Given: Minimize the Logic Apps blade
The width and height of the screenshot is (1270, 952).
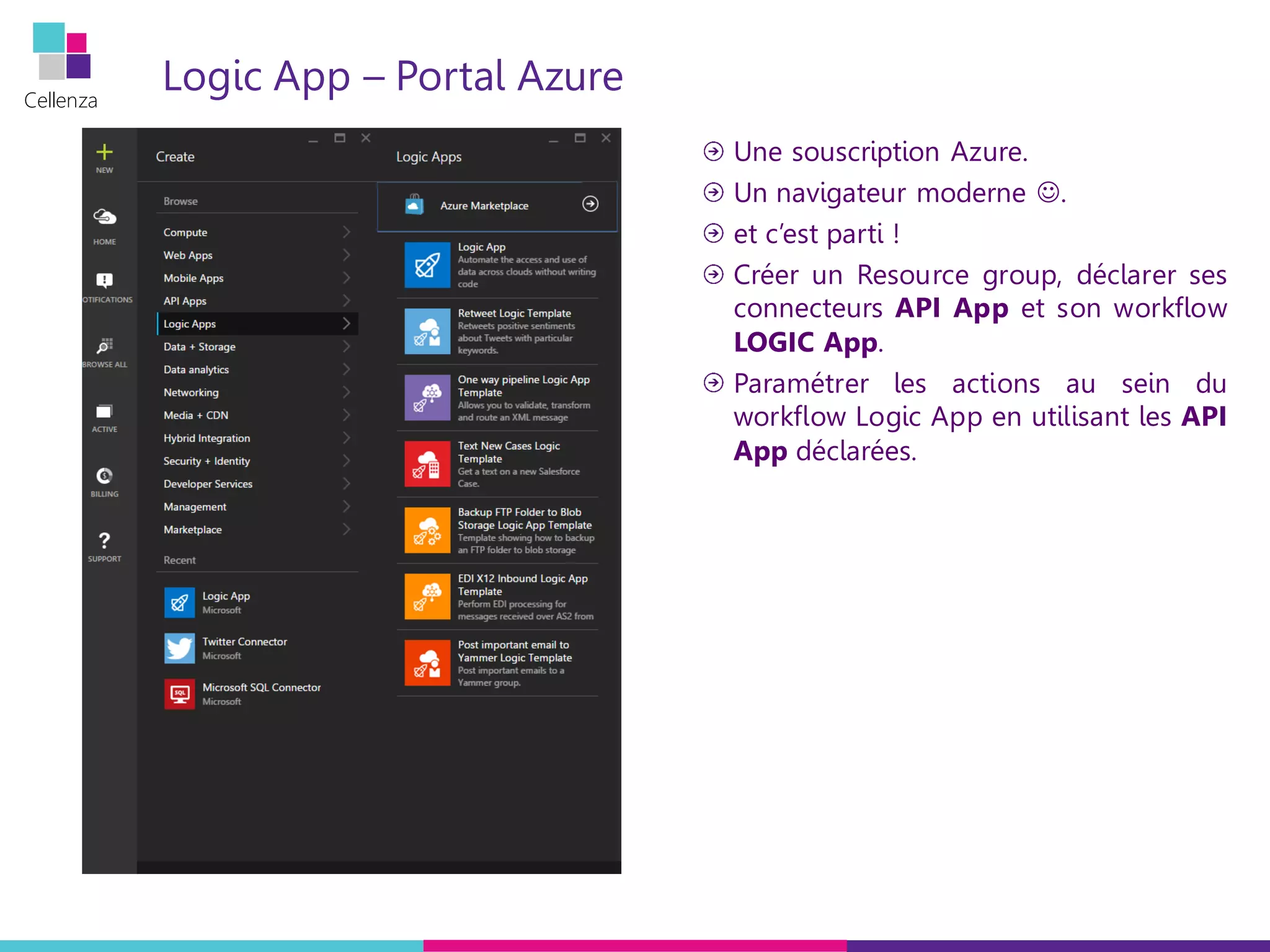Looking at the screenshot, I should point(554,140).
